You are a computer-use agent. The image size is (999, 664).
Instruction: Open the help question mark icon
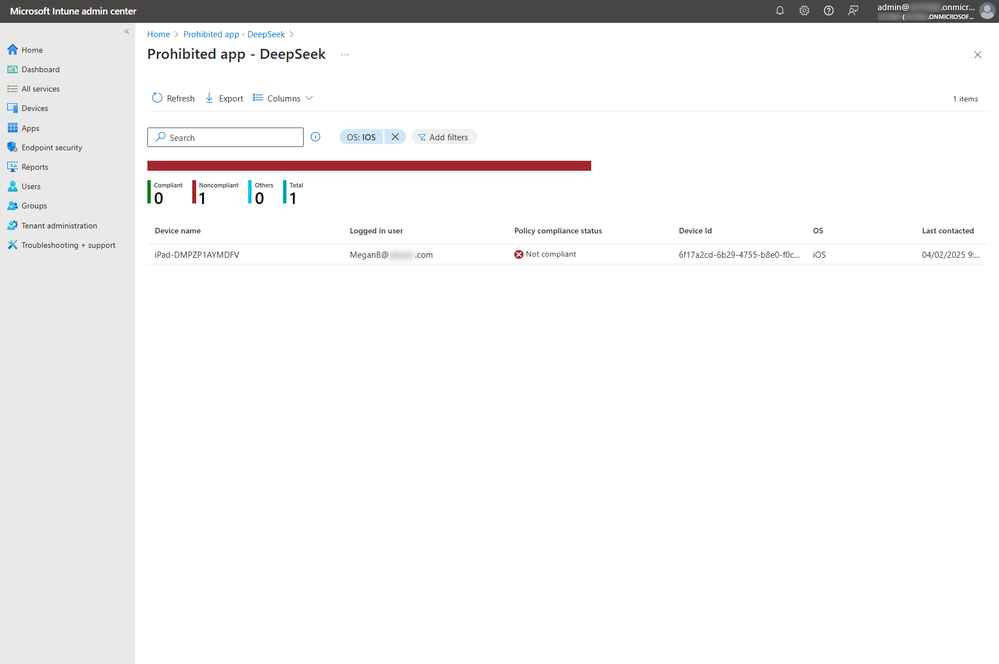click(x=828, y=11)
